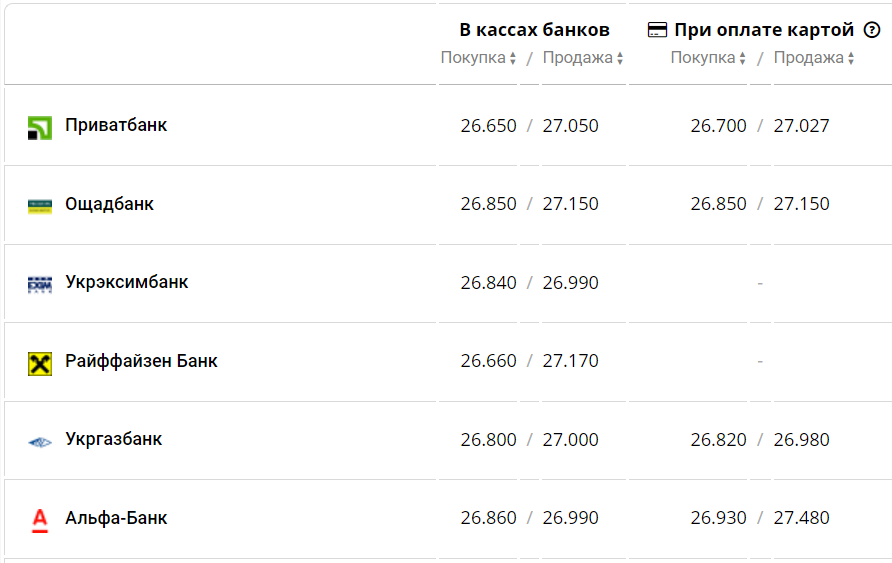Open the Ощадбанк link

(x=109, y=204)
